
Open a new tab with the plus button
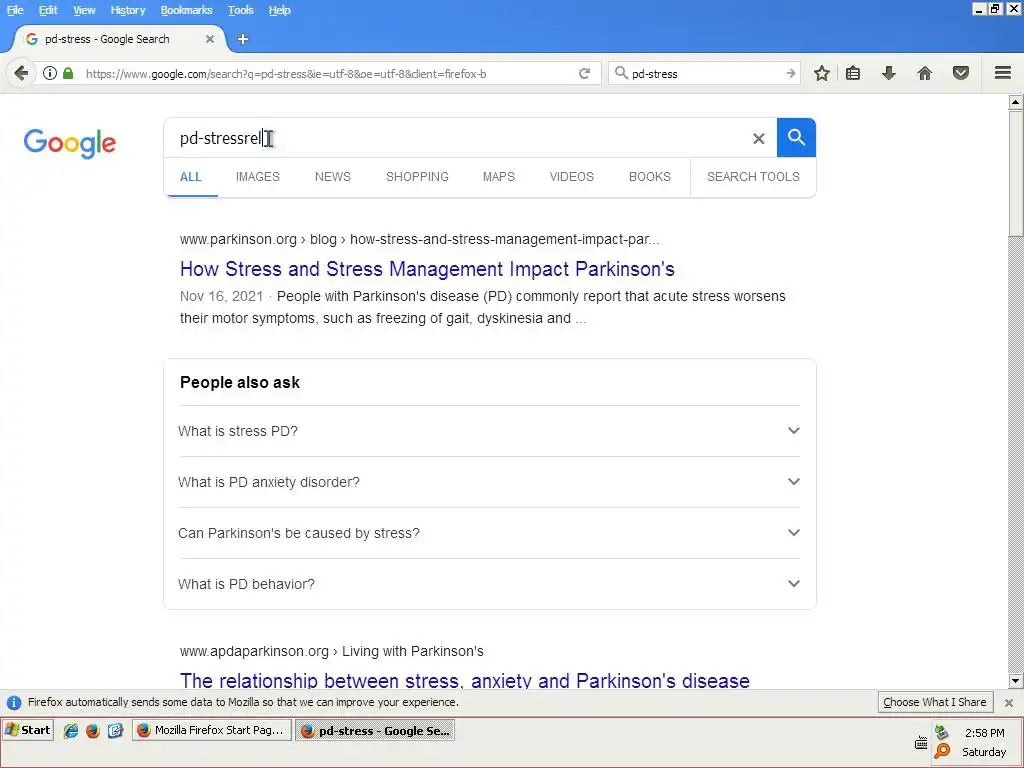(x=242, y=39)
